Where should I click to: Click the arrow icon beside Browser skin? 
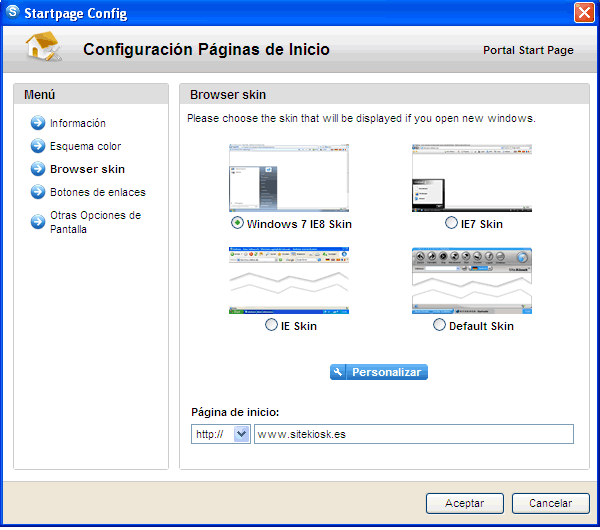click(38, 169)
